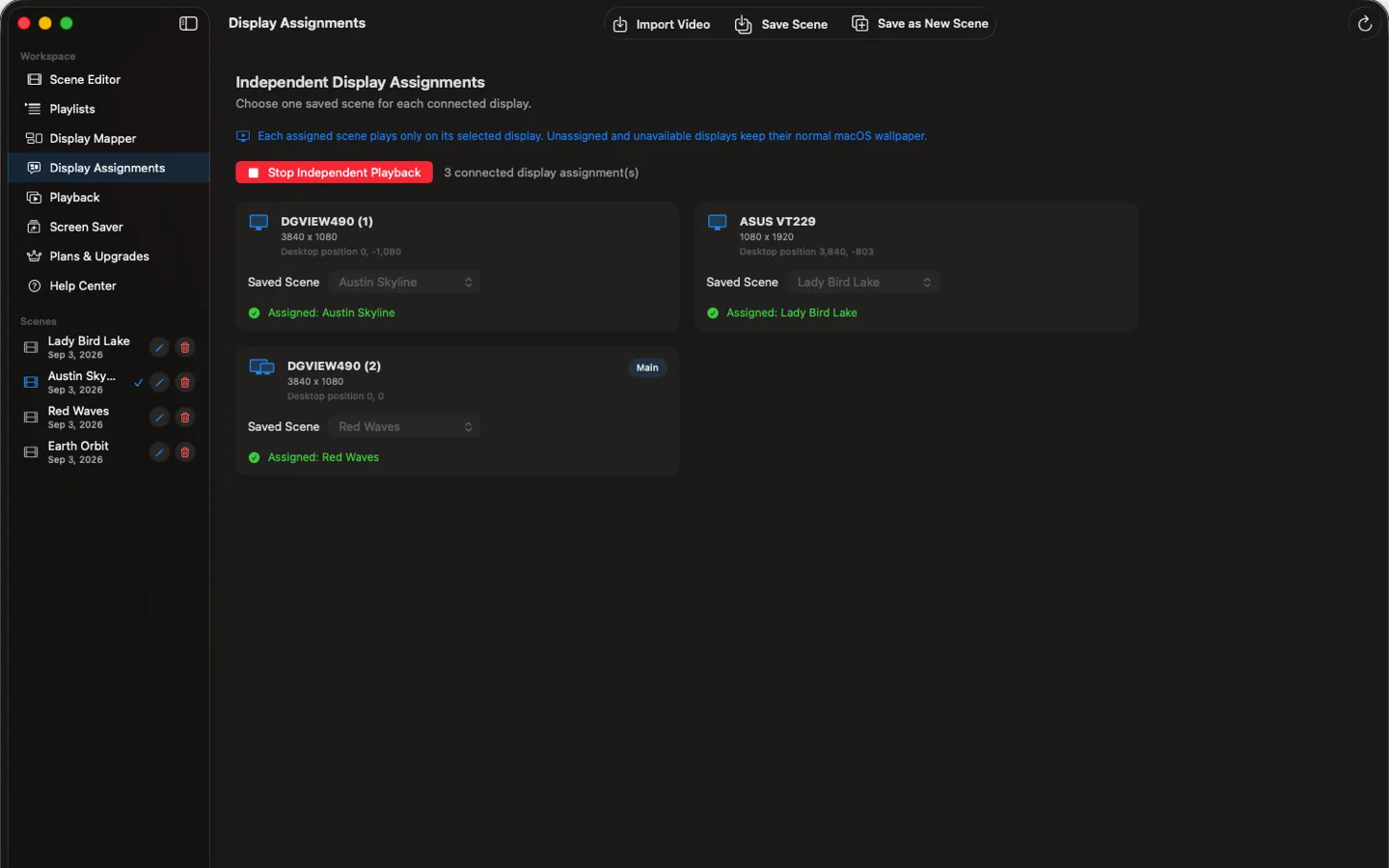
Task: View Plans & Upgrades
Action: pyautogui.click(x=108, y=257)
